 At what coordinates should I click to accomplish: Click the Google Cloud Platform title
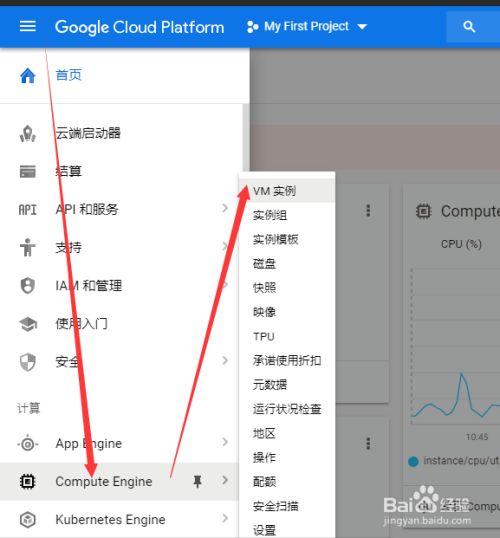click(x=139, y=27)
